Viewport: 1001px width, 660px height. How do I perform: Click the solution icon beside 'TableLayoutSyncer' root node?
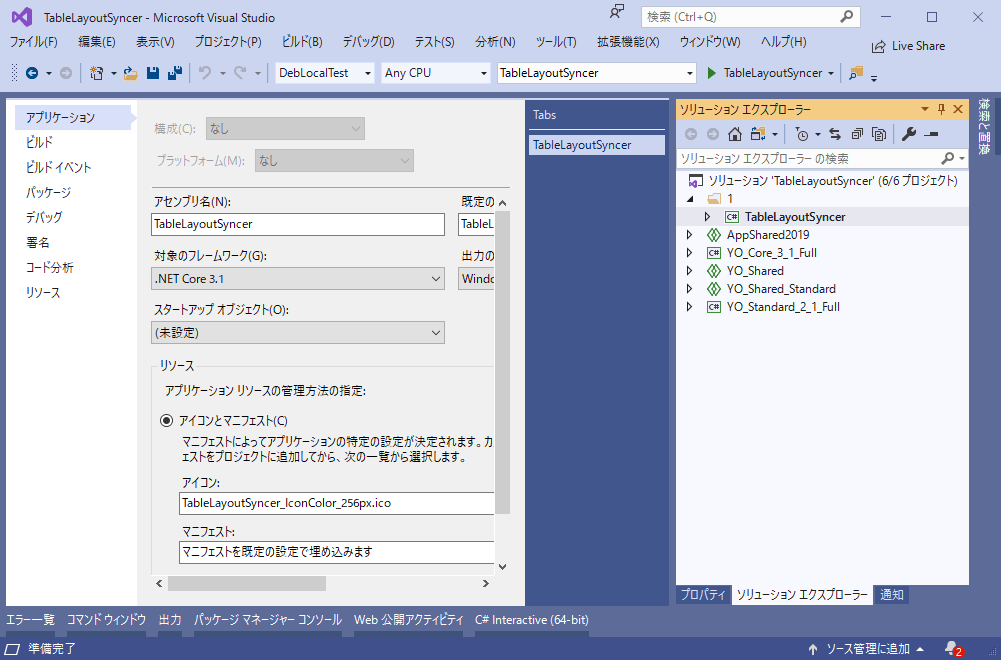(x=695, y=181)
